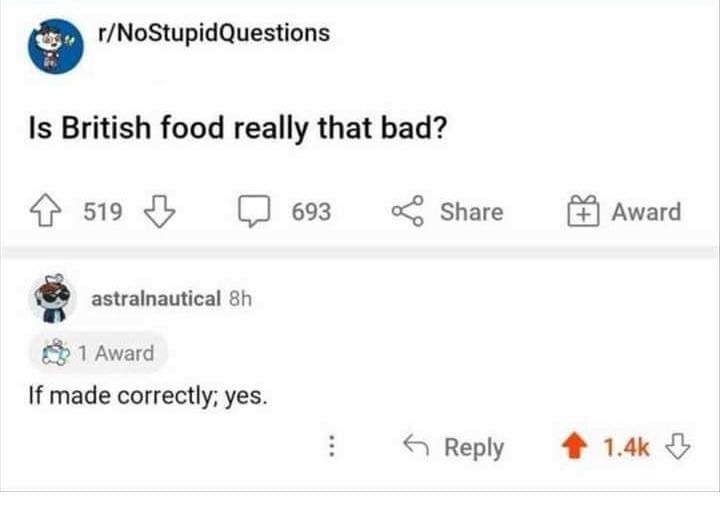The height and width of the screenshot is (510, 720).
Task: Click the Reply button text
Action: (x=474, y=447)
